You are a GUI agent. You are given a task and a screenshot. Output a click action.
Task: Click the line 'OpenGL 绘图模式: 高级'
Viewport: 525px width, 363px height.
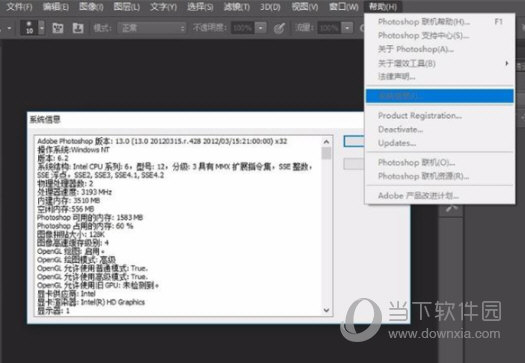(x=77, y=260)
